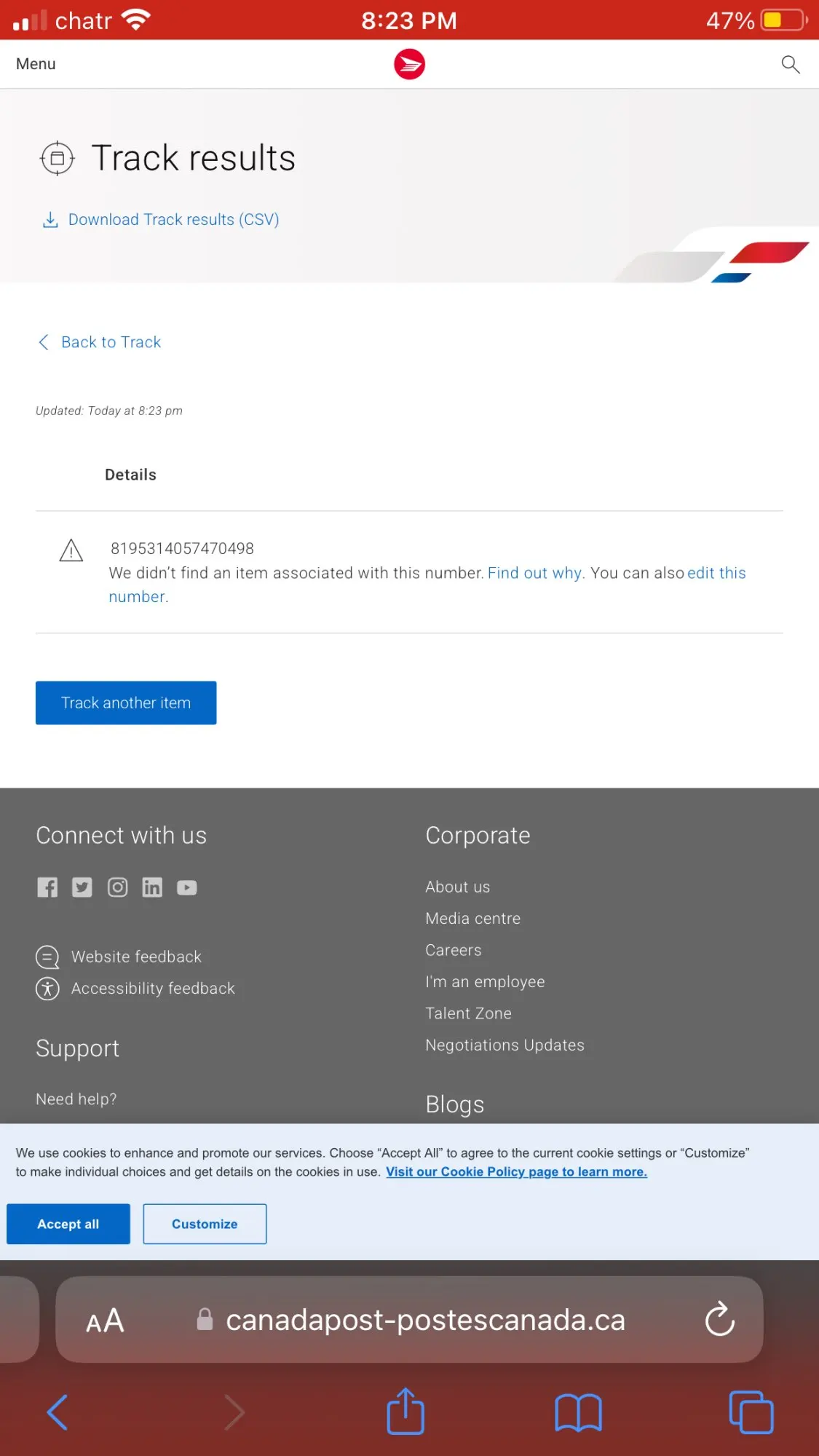Show open tabs in Safari
This screenshot has width=819, height=1456.
click(751, 1412)
